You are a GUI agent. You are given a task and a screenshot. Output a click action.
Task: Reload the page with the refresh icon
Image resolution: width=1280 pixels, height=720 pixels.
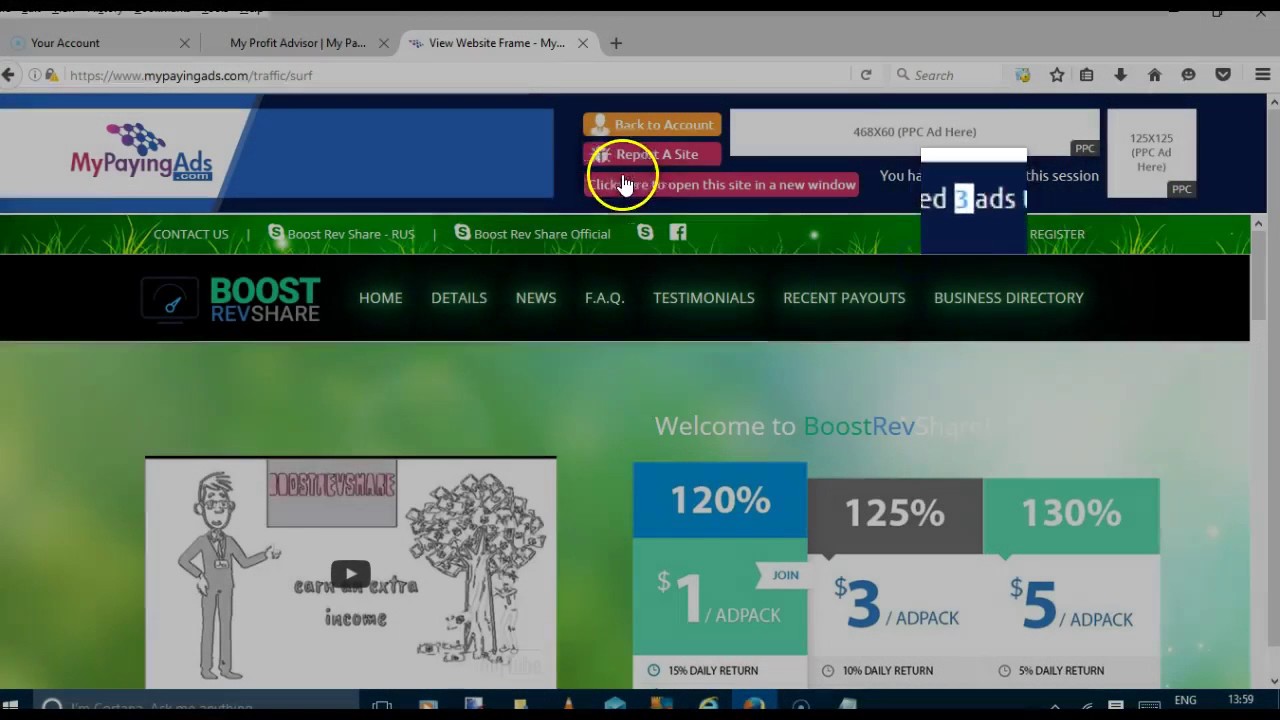[x=866, y=75]
